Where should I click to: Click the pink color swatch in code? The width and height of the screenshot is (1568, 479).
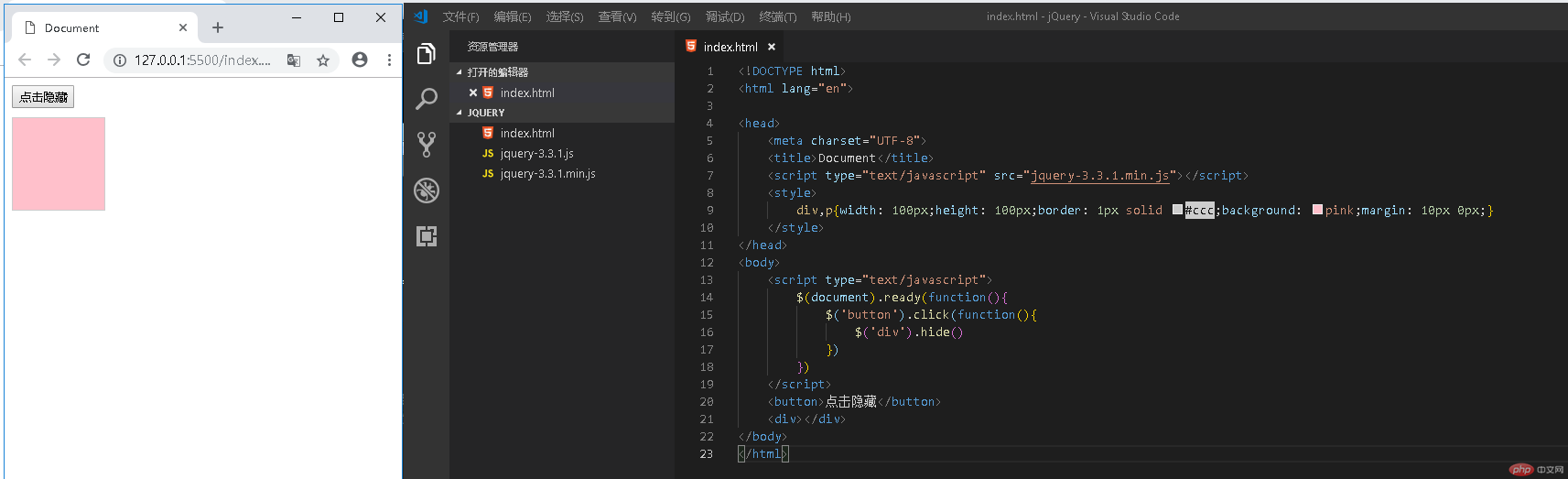(1317, 210)
